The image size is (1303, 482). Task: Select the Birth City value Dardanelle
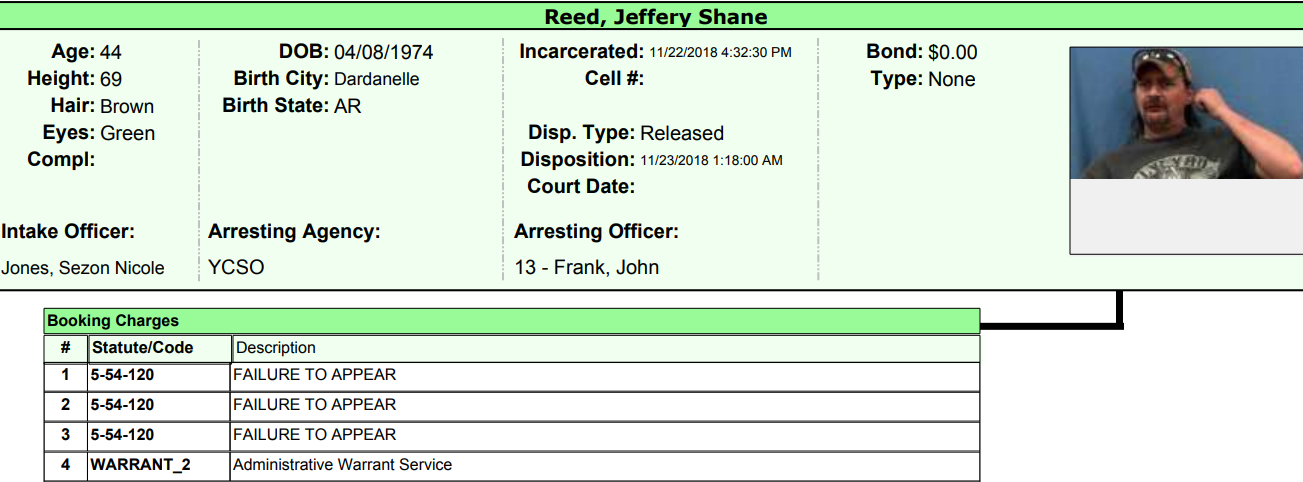[x=376, y=79]
